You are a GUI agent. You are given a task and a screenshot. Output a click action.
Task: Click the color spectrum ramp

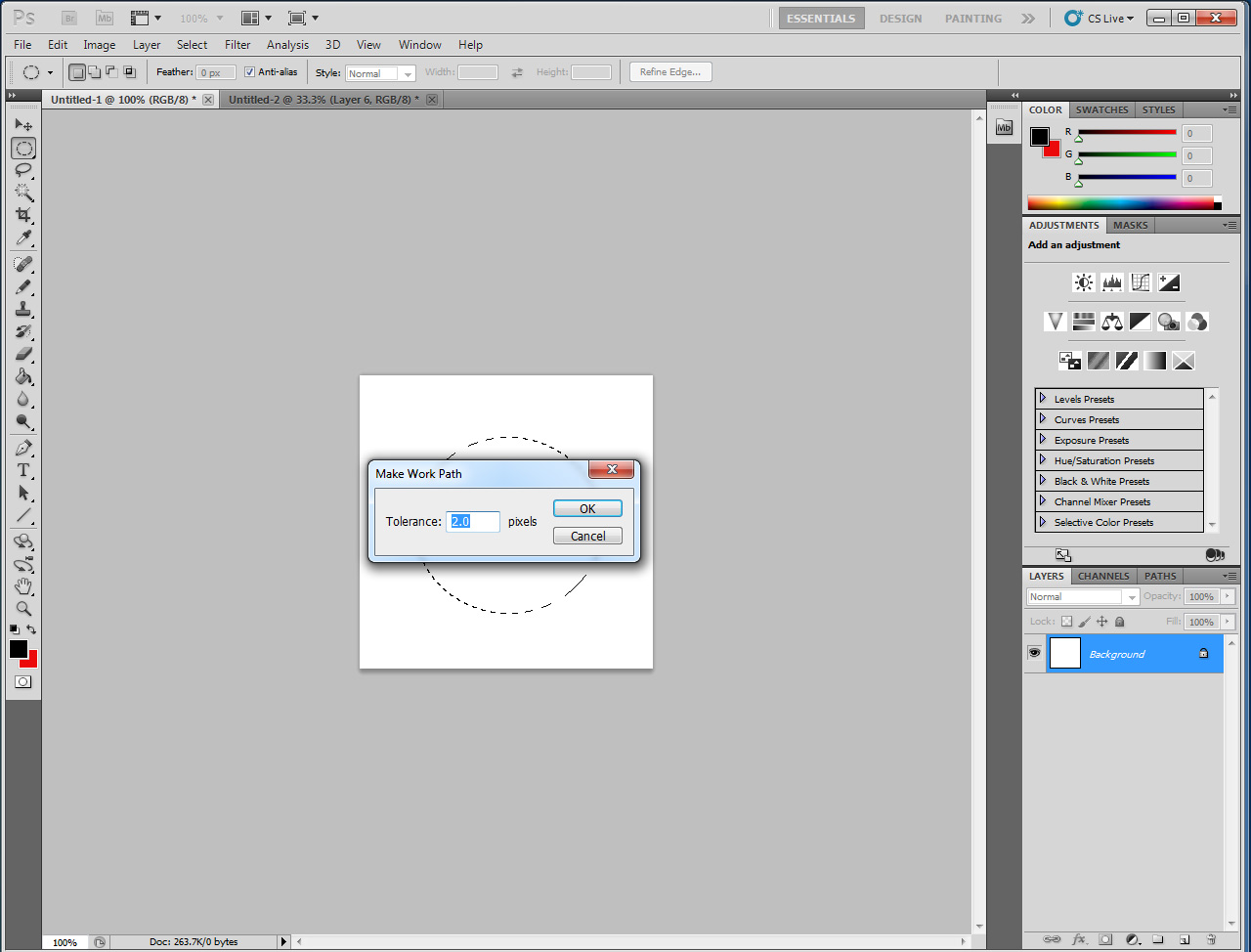coord(1124,203)
